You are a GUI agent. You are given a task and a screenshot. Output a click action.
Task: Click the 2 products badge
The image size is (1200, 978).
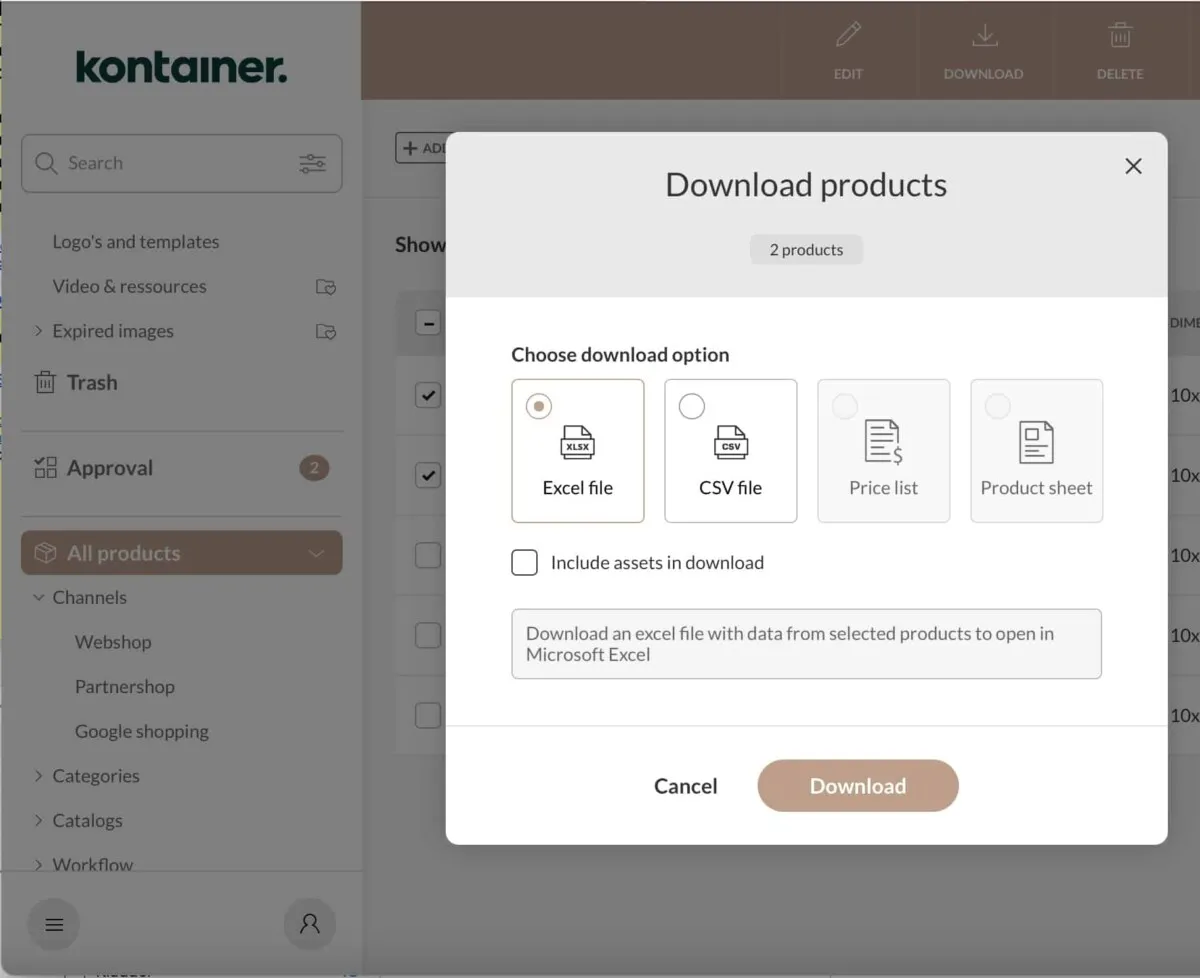(x=806, y=250)
